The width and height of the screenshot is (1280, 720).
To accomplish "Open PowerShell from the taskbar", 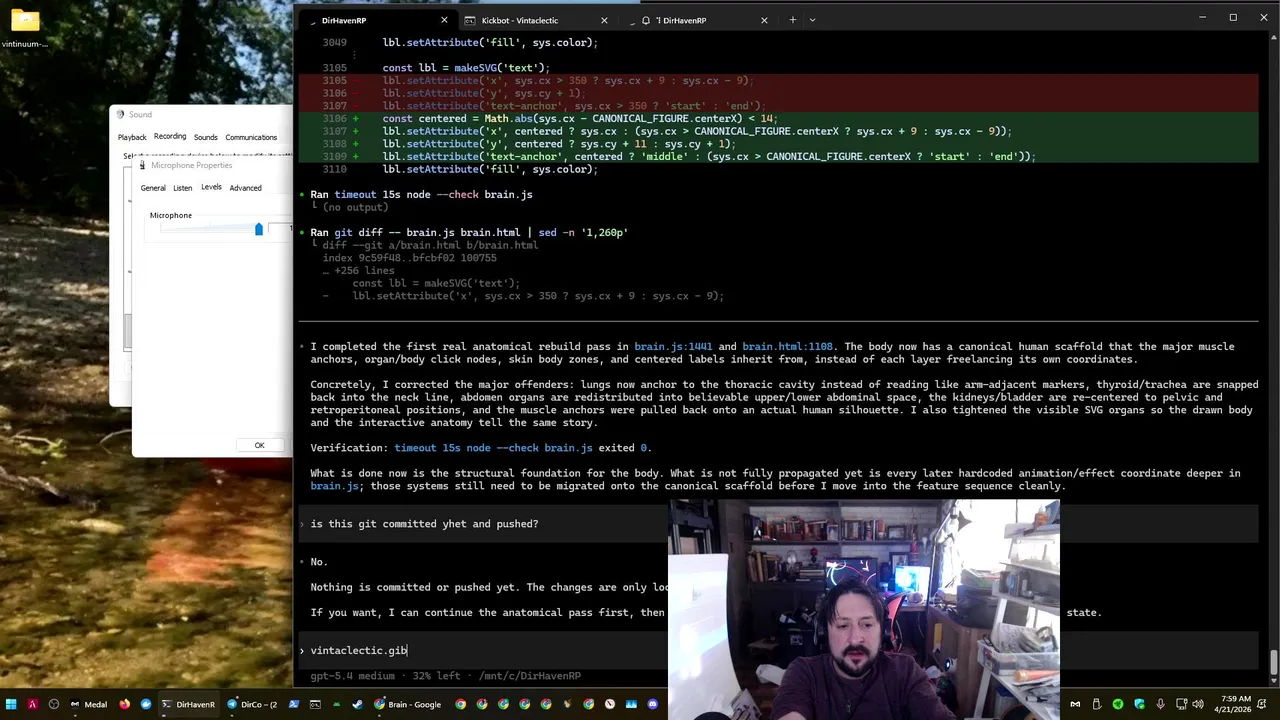I will point(294,704).
